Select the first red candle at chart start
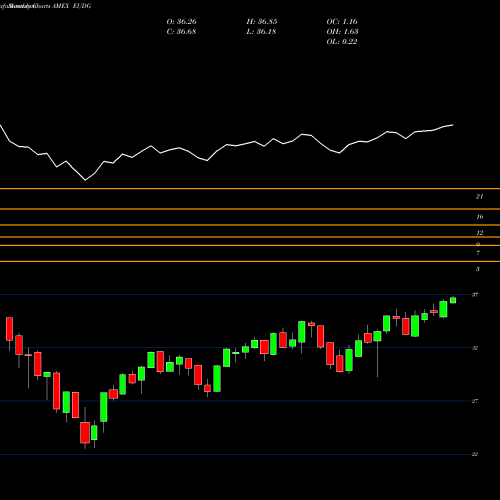The image size is (500, 500). coord(9,329)
